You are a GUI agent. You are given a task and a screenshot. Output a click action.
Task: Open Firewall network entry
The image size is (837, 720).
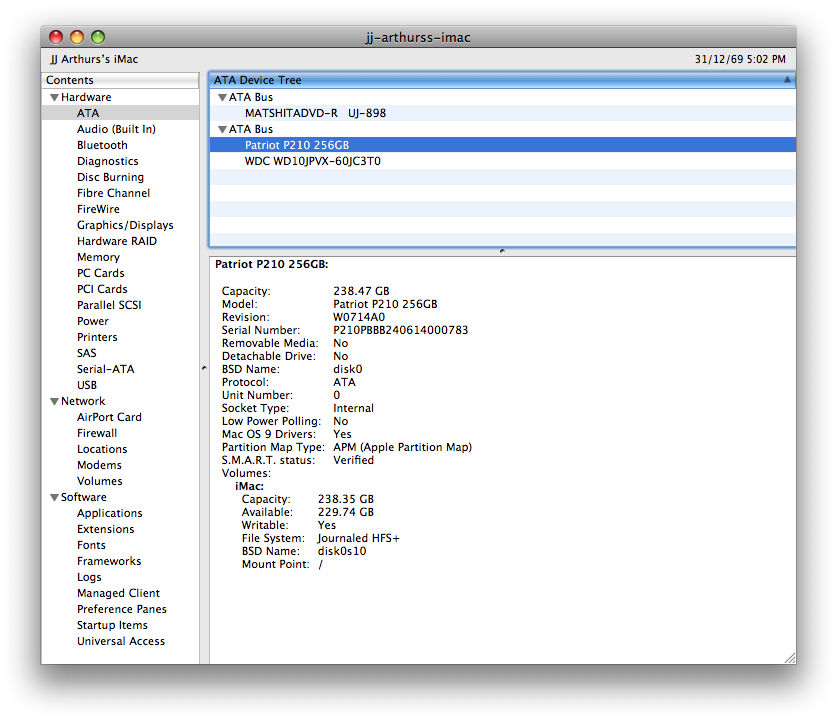(97, 433)
